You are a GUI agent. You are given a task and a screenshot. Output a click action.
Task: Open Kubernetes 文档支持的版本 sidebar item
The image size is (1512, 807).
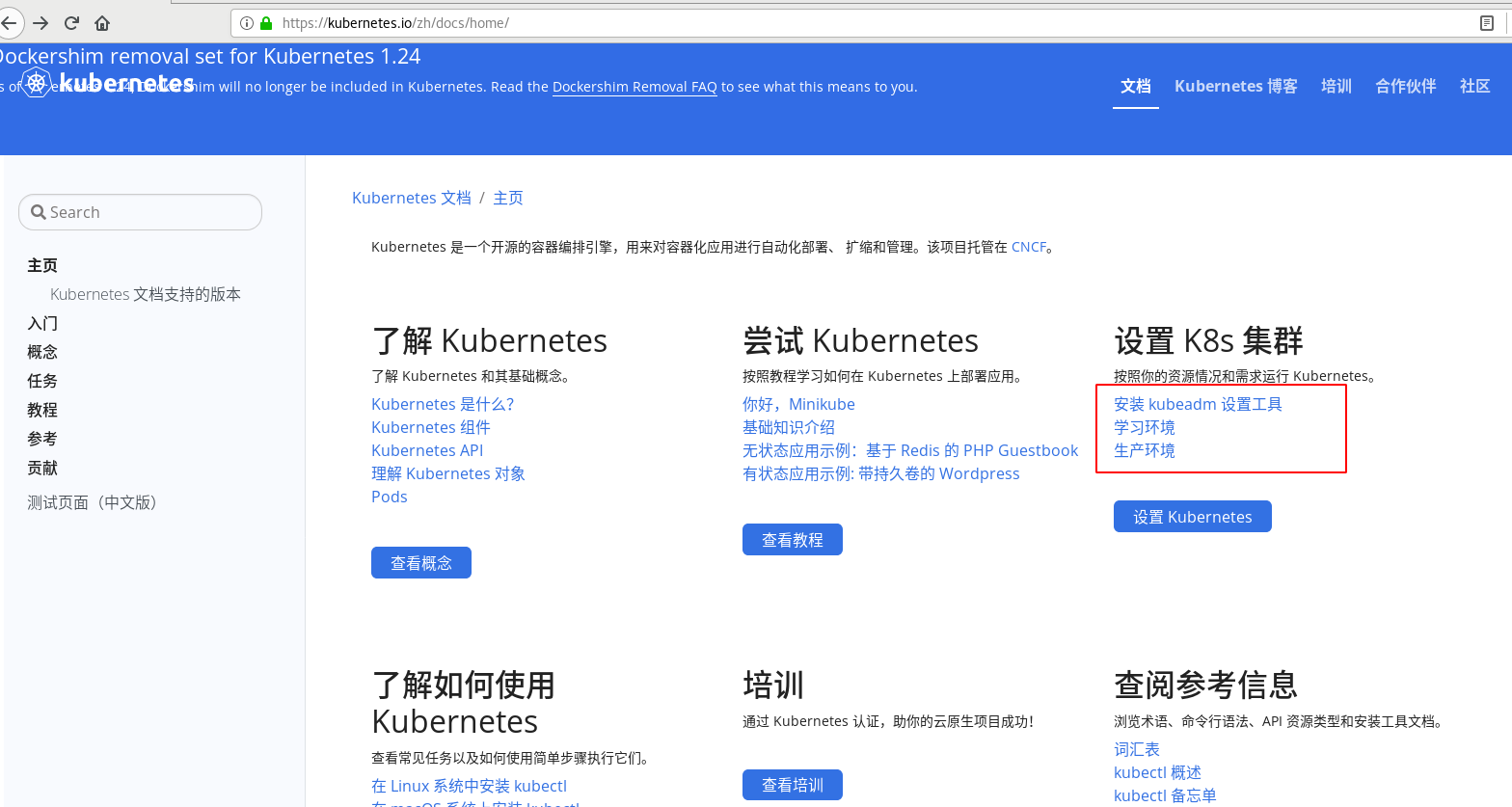pos(146,294)
